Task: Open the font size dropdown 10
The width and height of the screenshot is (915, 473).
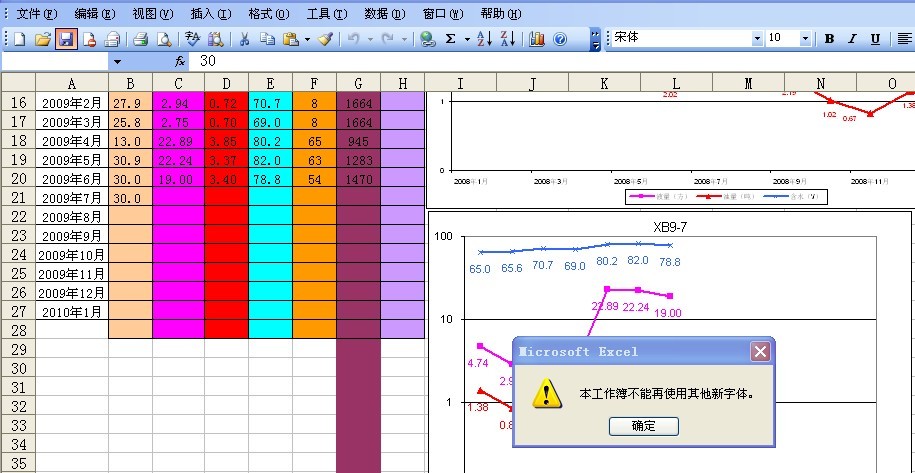Action: (x=805, y=38)
